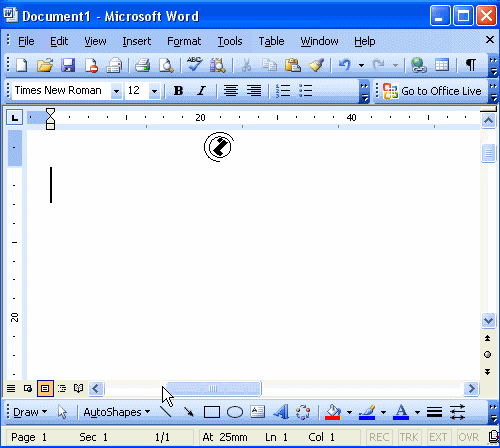Open the Draw button menu
This screenshot has width=500, height=448.
[x=30, y=412]
